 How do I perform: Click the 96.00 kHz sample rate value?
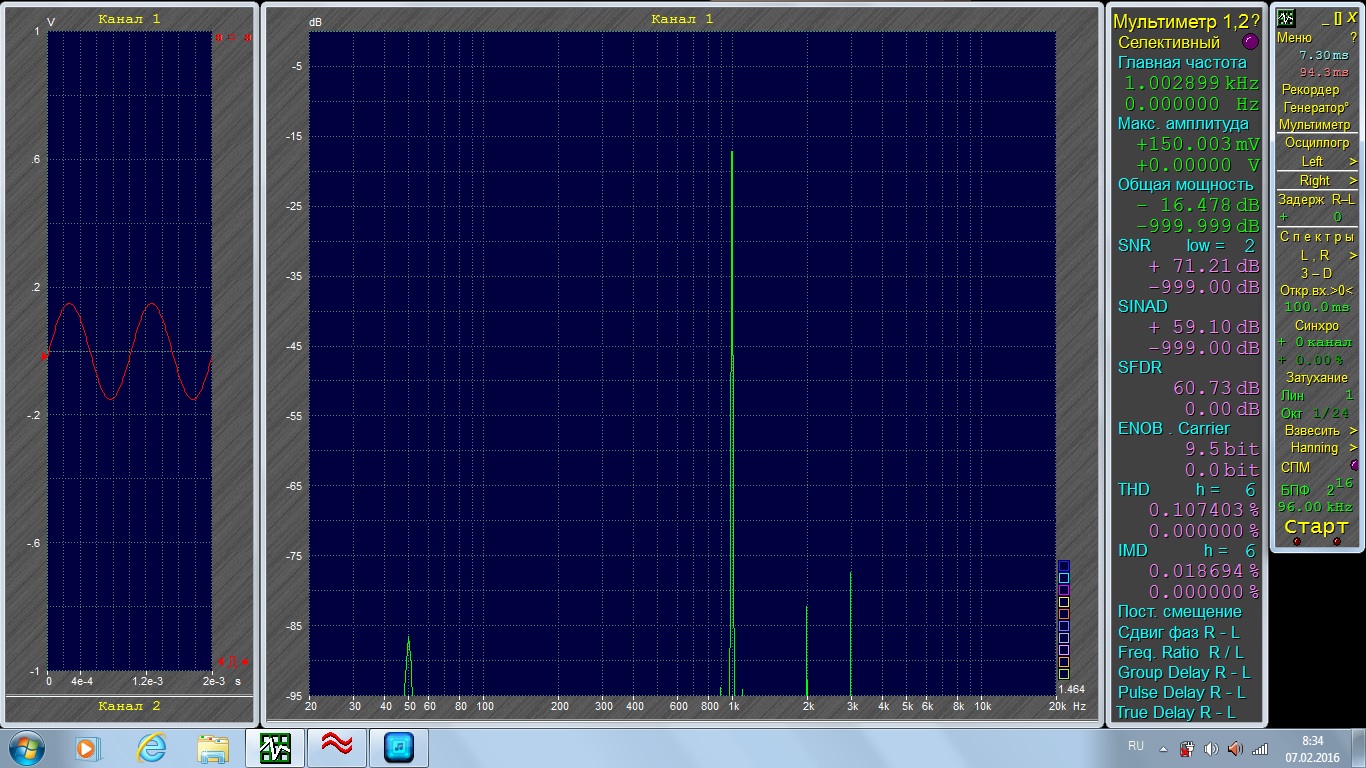click(1316, 507)
